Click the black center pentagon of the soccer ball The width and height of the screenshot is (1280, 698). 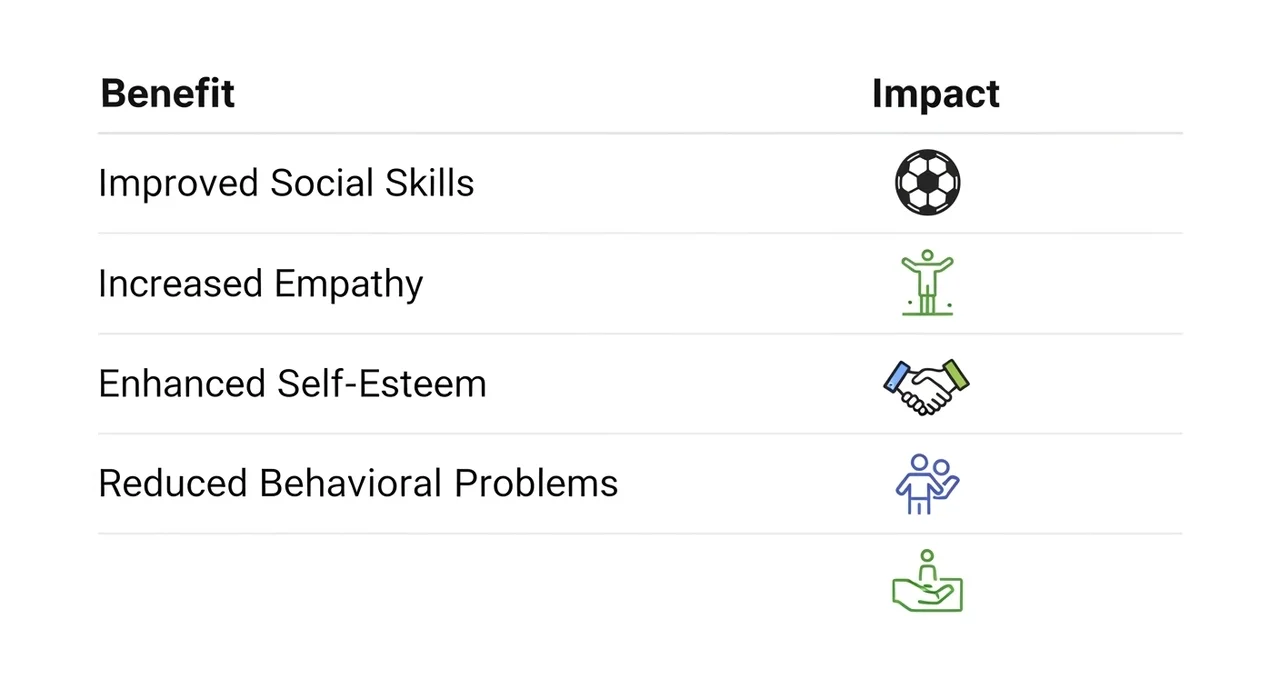(927, 182)
